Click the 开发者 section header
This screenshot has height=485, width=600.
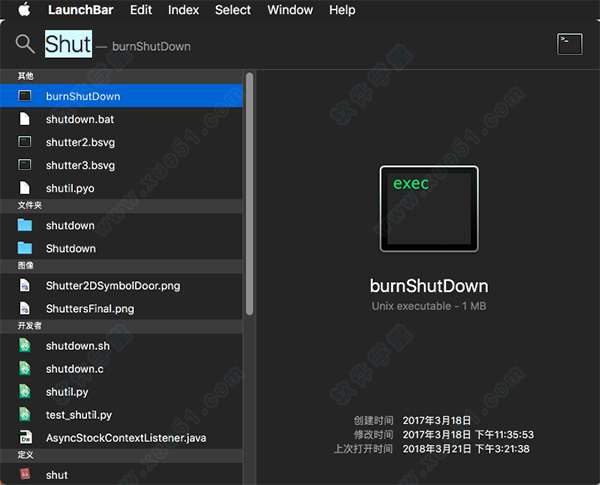pos(121,326)
